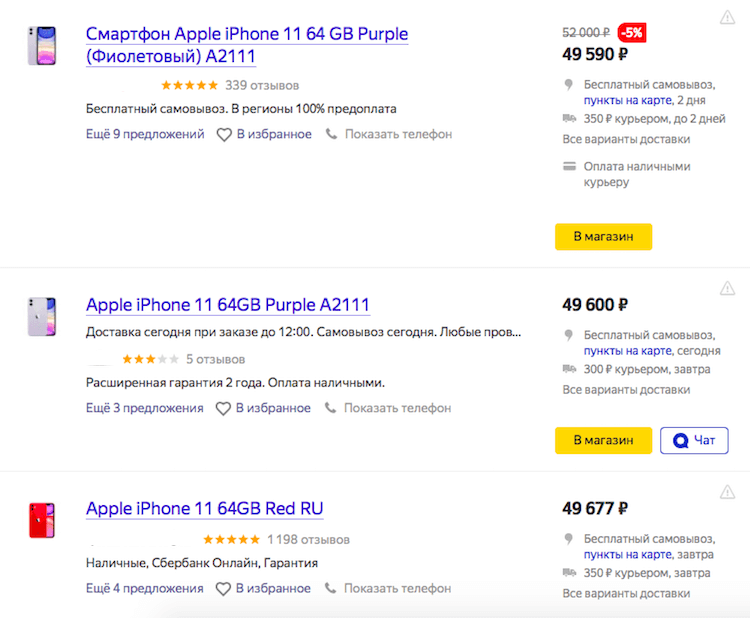This screenshot has width=750, height=618.
Task: Click the warning icon for the 49 590 ₽ offer
Action: (727, 17)
